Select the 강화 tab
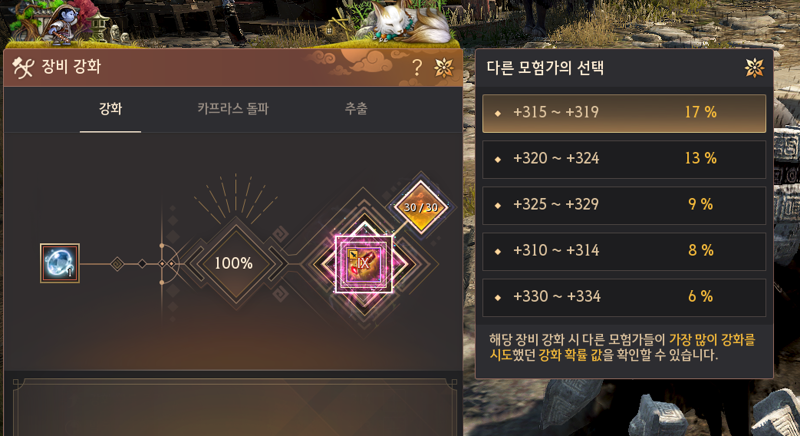Viewport: 800px width, 436px height. pyautogui.click(x=110, y=109)
